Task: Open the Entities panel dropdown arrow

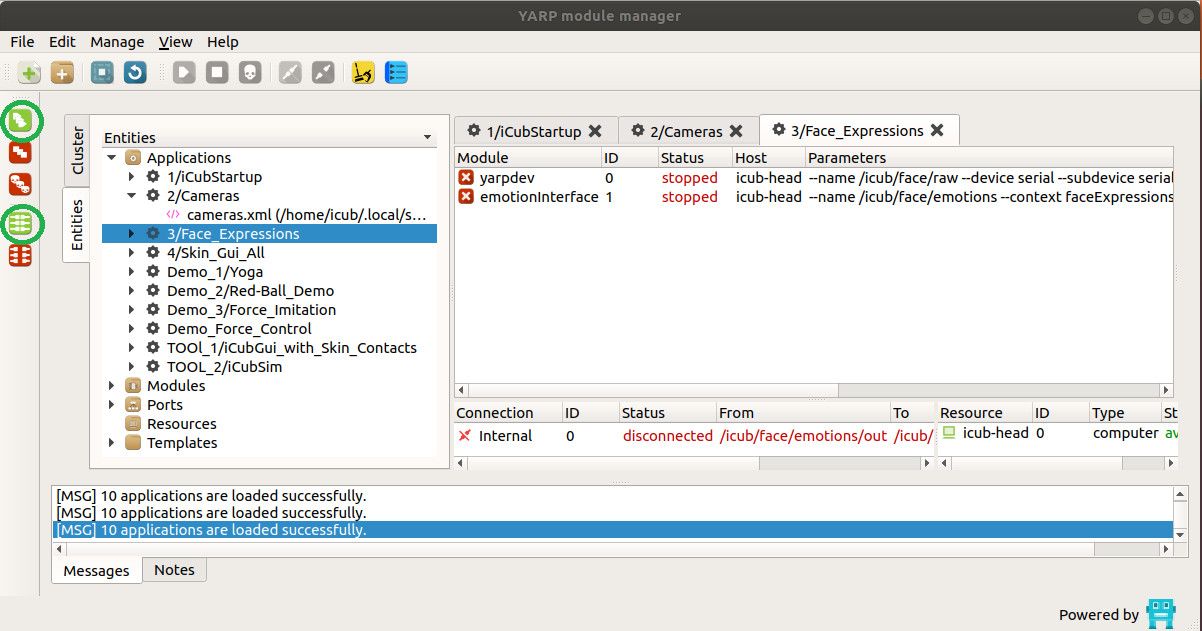Action: tap(427, 138)
